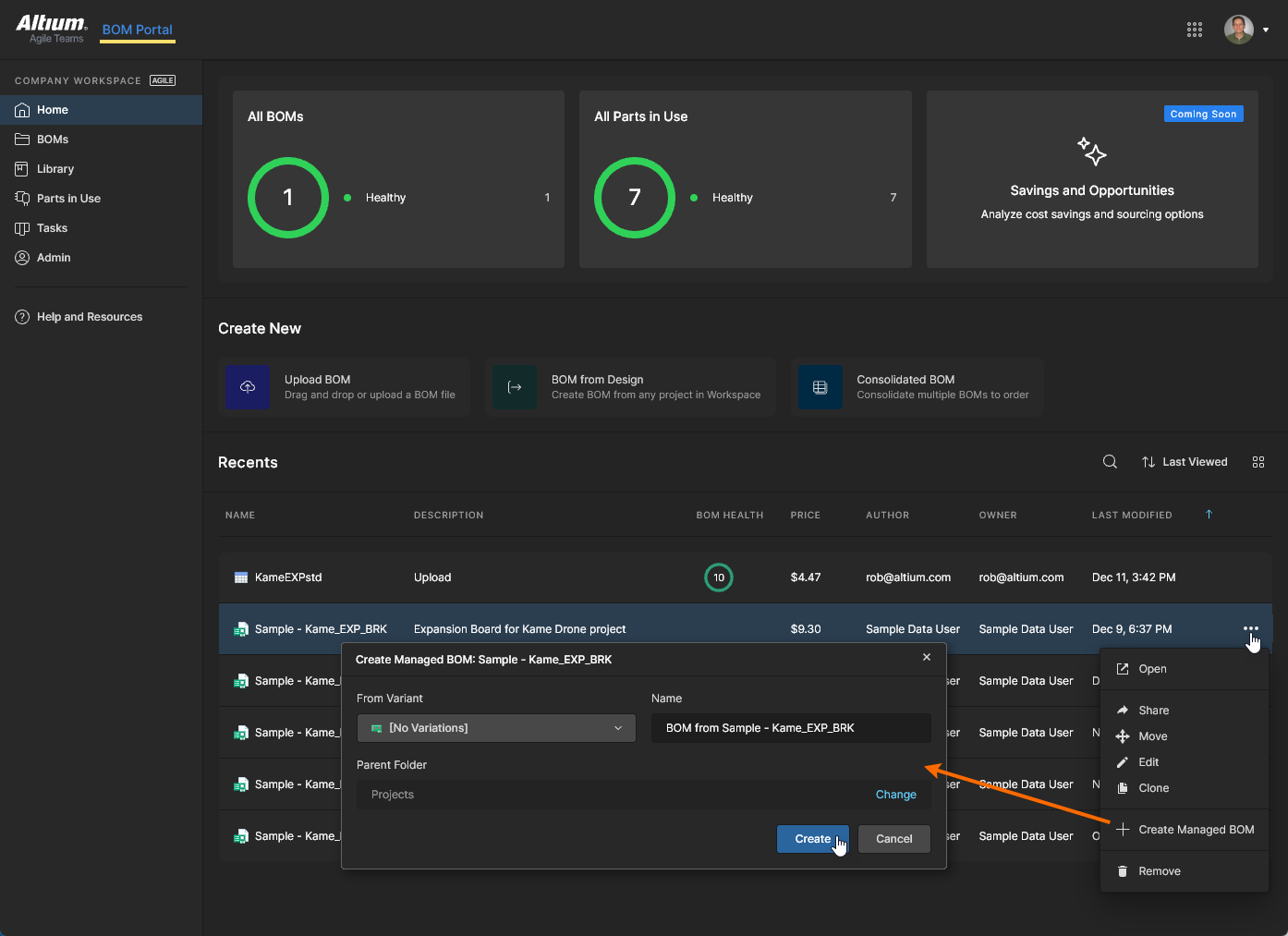Image resolution: width=1288 pixels, height=936 pixels.
Task: Click the Consolidated BOM icon
Action: (820, 387)
